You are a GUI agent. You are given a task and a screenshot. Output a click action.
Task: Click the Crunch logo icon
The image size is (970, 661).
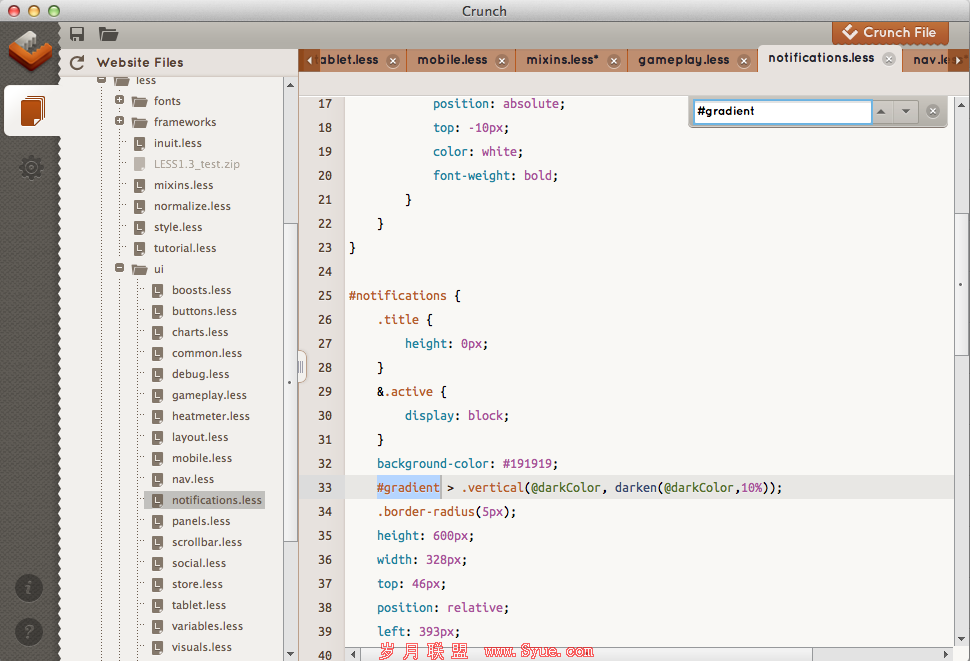coord(30,50)
